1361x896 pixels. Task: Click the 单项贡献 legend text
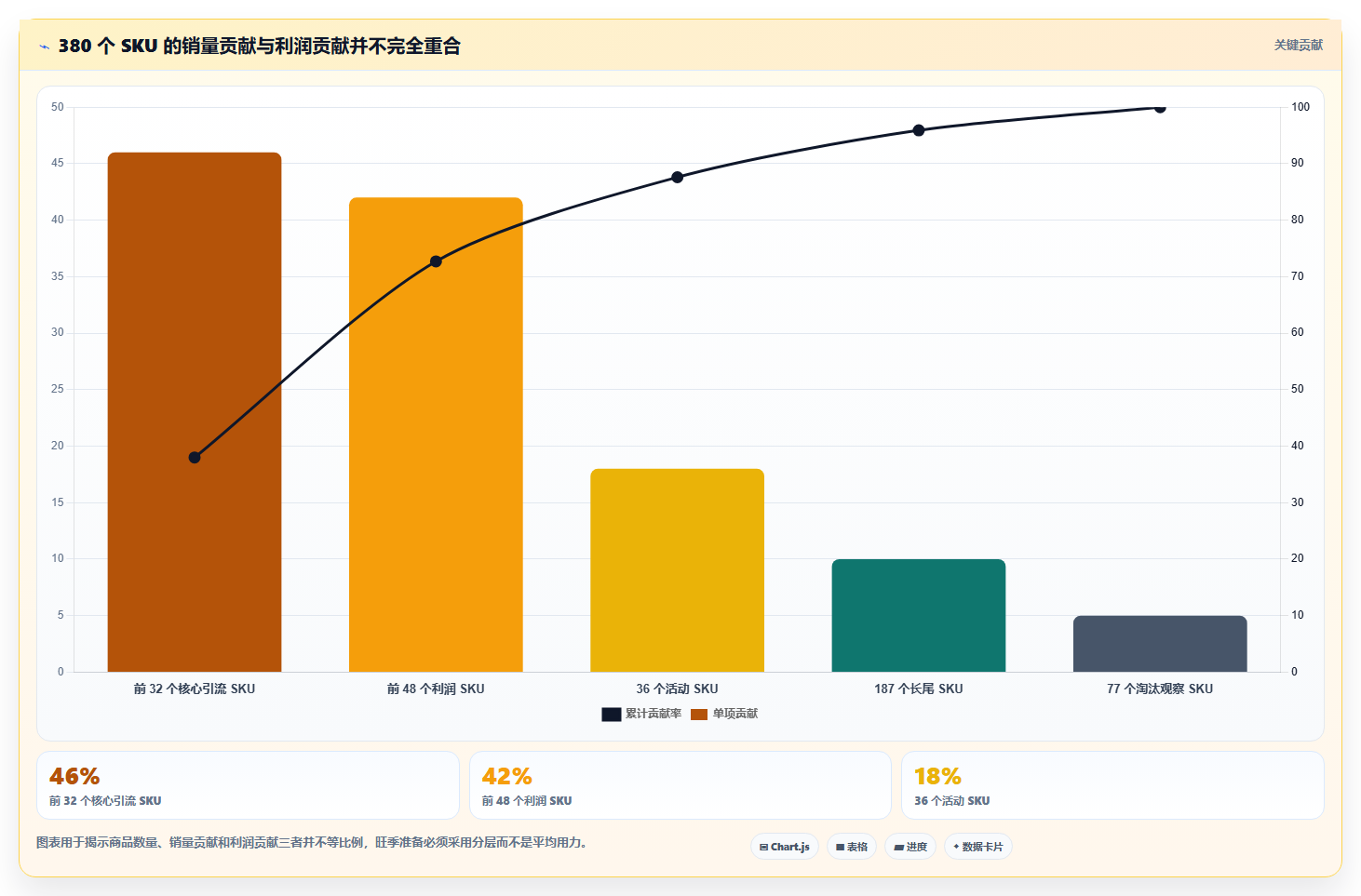pos(735,714)
